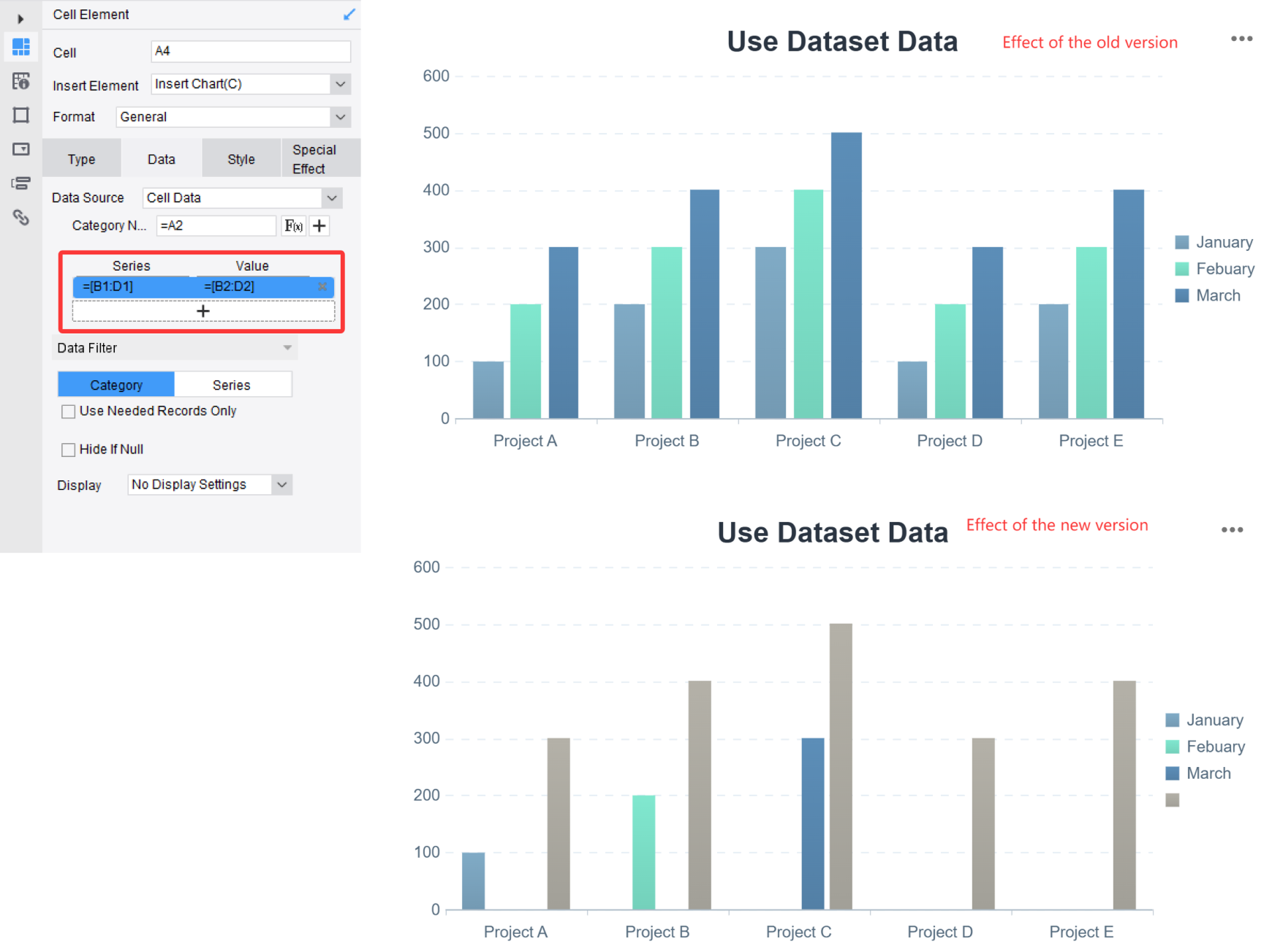Click the Project C gray bar in new chart
The image size is (1272, 952).
[841, 766]
